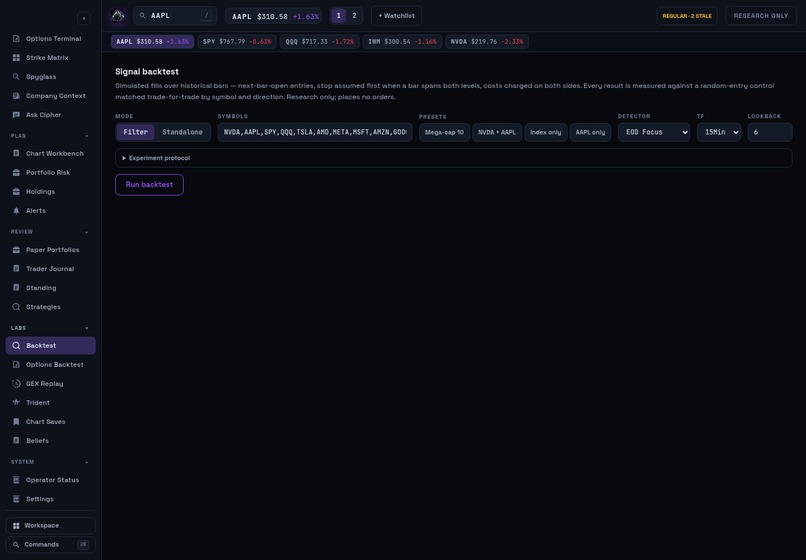
Task: Click the Paper Portfolios icon
Action: (x=16, y=249)
